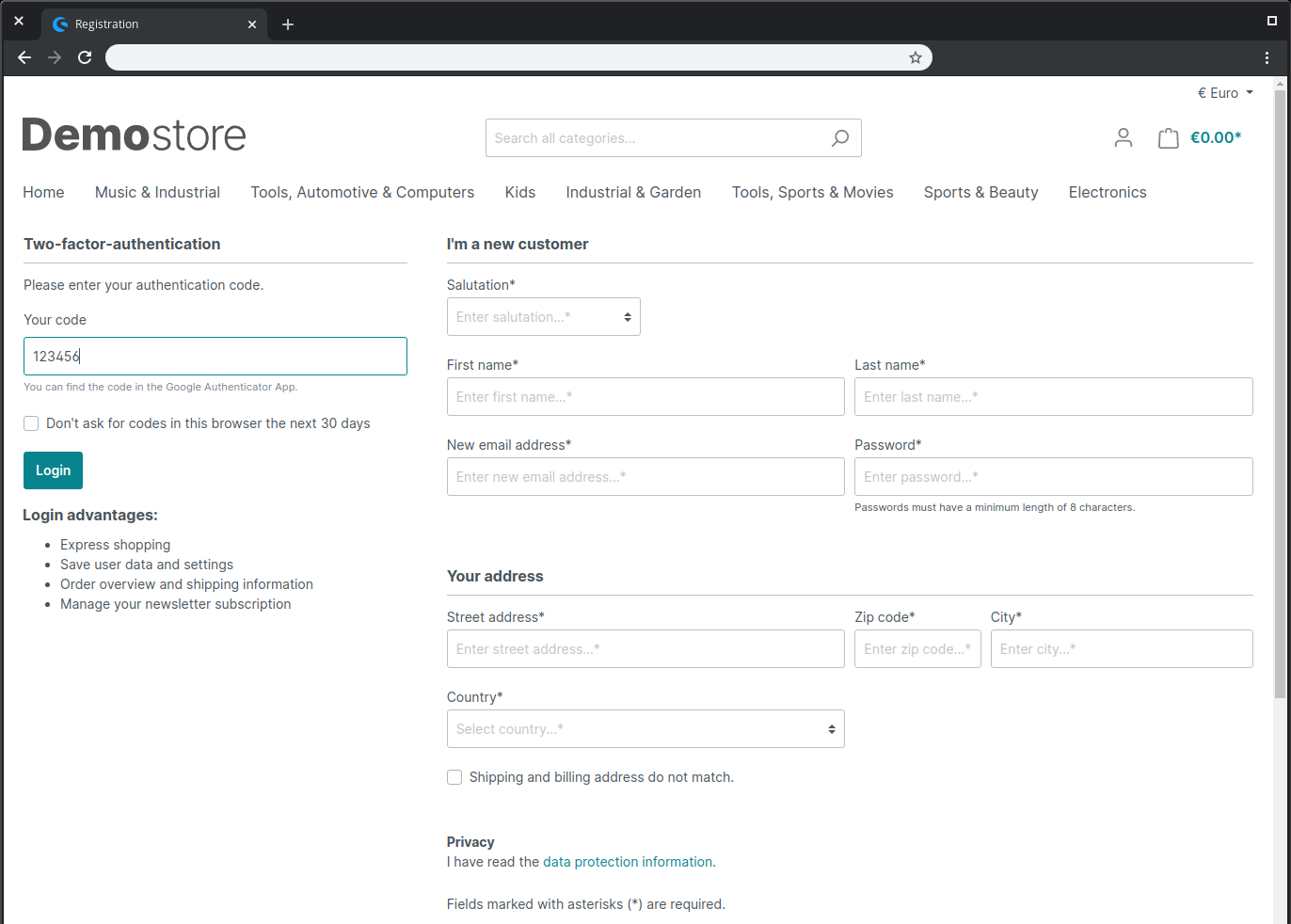Check Don't ask for codes 30 days
The height and width of the screenshot is (924, 1291).
[31, 423]
